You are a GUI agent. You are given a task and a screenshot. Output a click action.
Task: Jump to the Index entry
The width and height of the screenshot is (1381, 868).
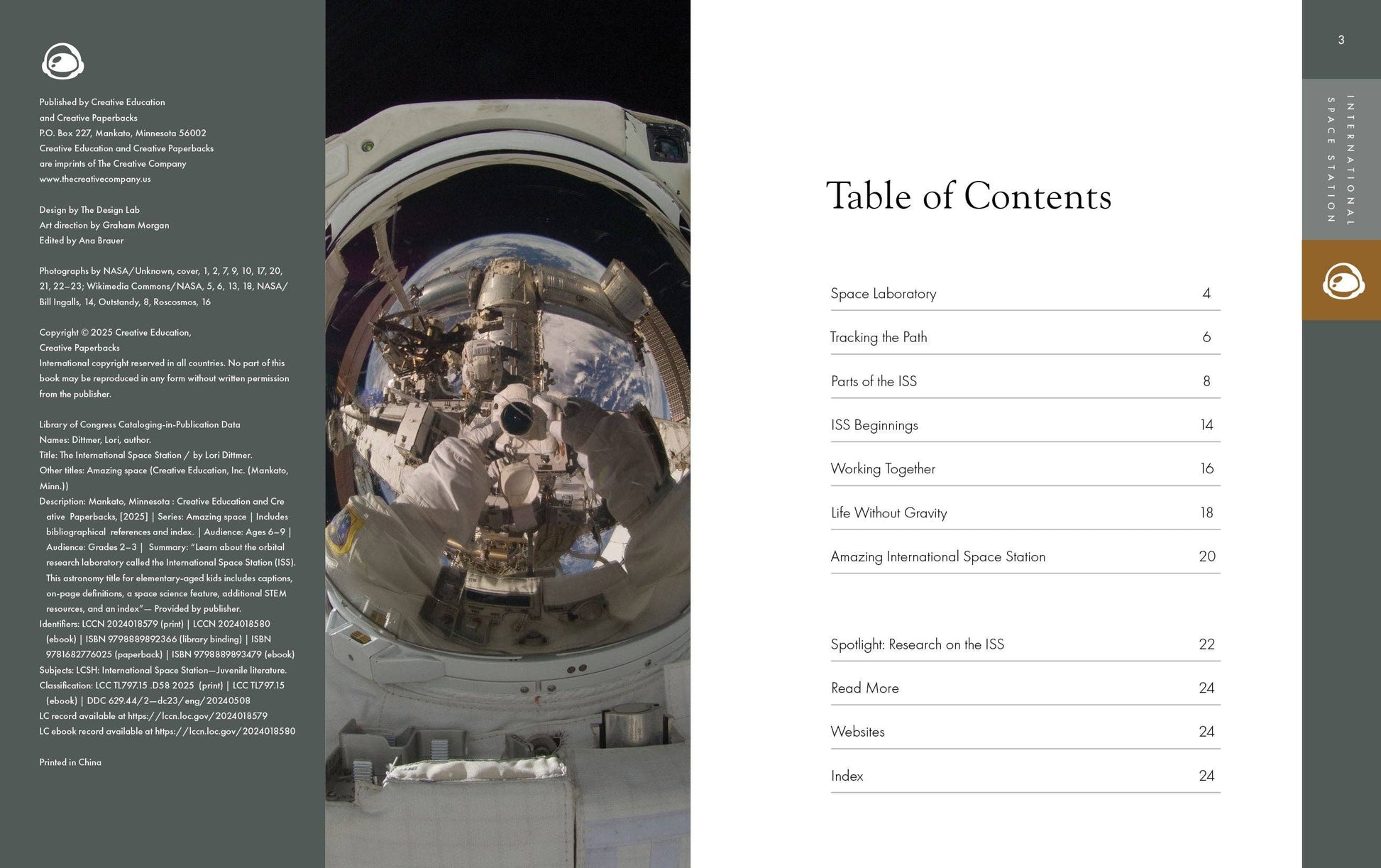(847, 776)
